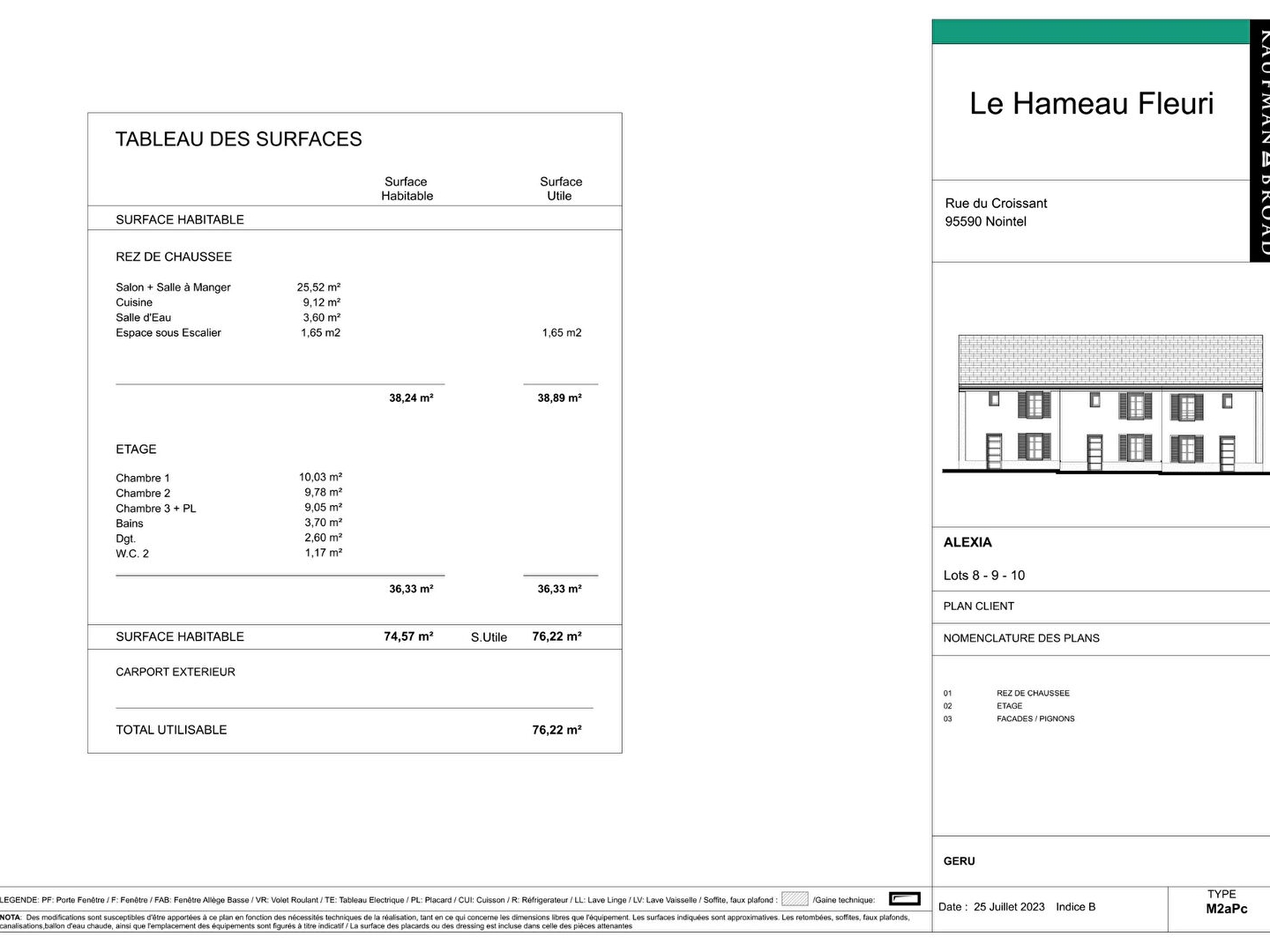This screenshot has height=952, width=1270.
Task: Select the ground floor subtotal "38,24 m²"
Action: (x=411, y=398)
